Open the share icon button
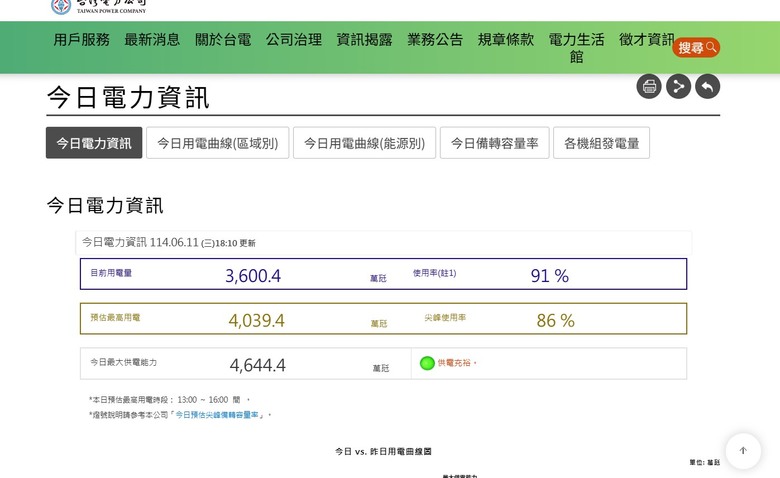Screen dimensions: 780x478 point(679,87)
